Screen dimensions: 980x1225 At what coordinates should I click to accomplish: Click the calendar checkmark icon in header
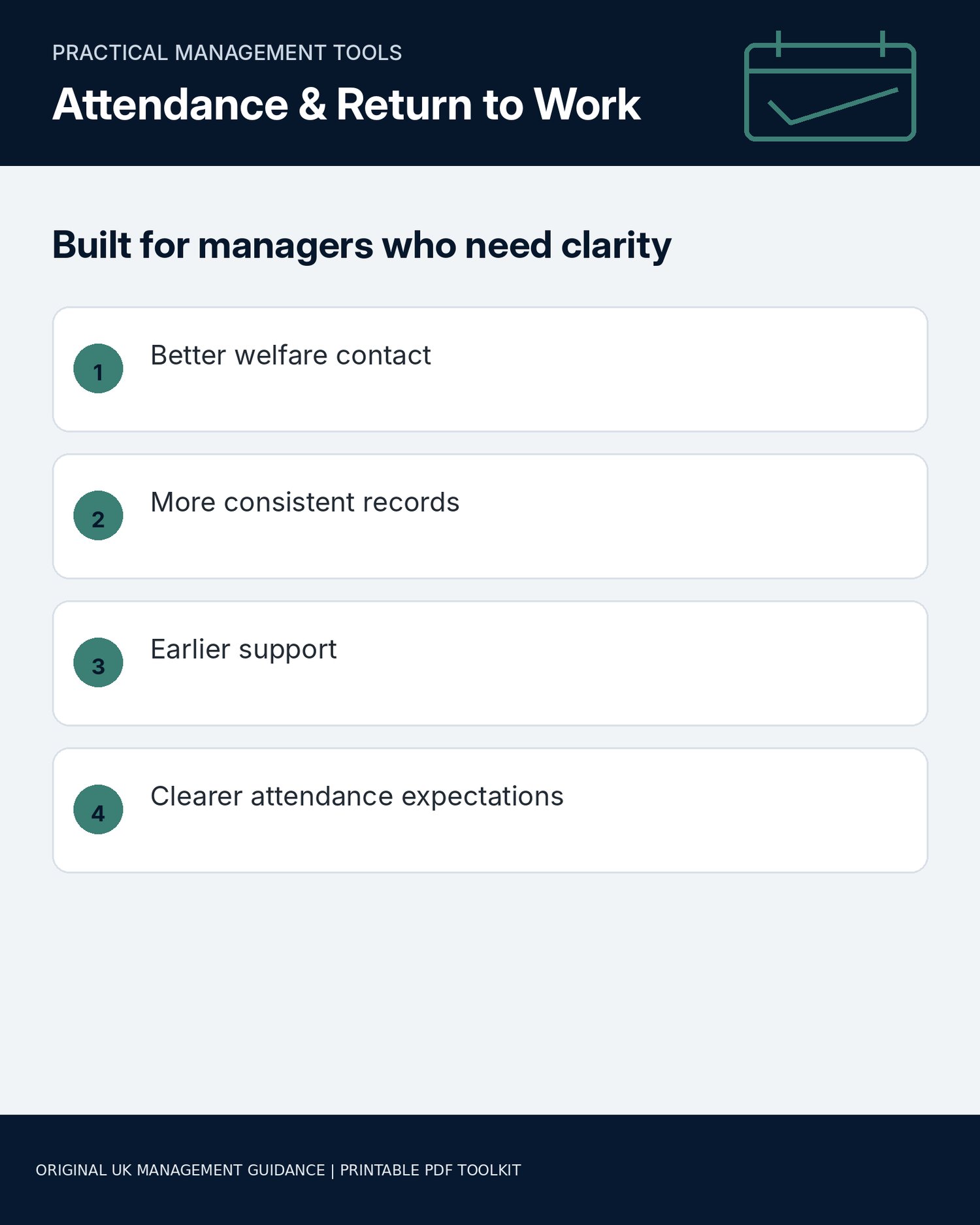tap(830, 86)
